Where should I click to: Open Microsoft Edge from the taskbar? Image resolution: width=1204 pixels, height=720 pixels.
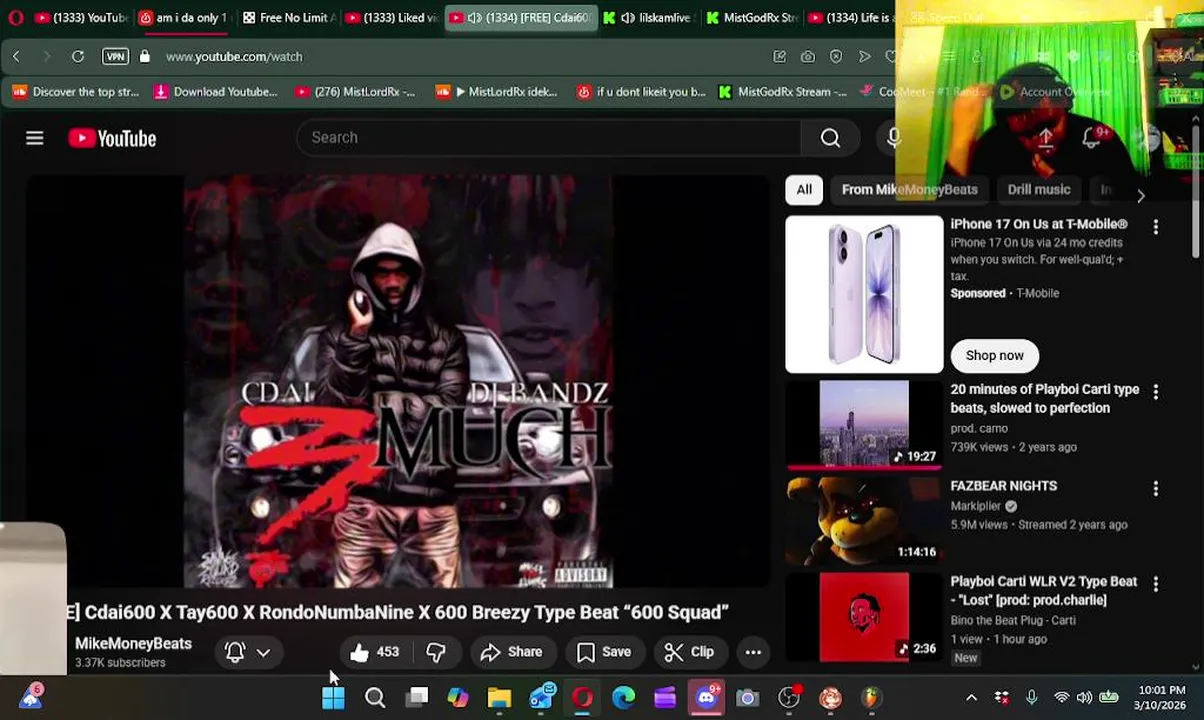pos(623,698)
